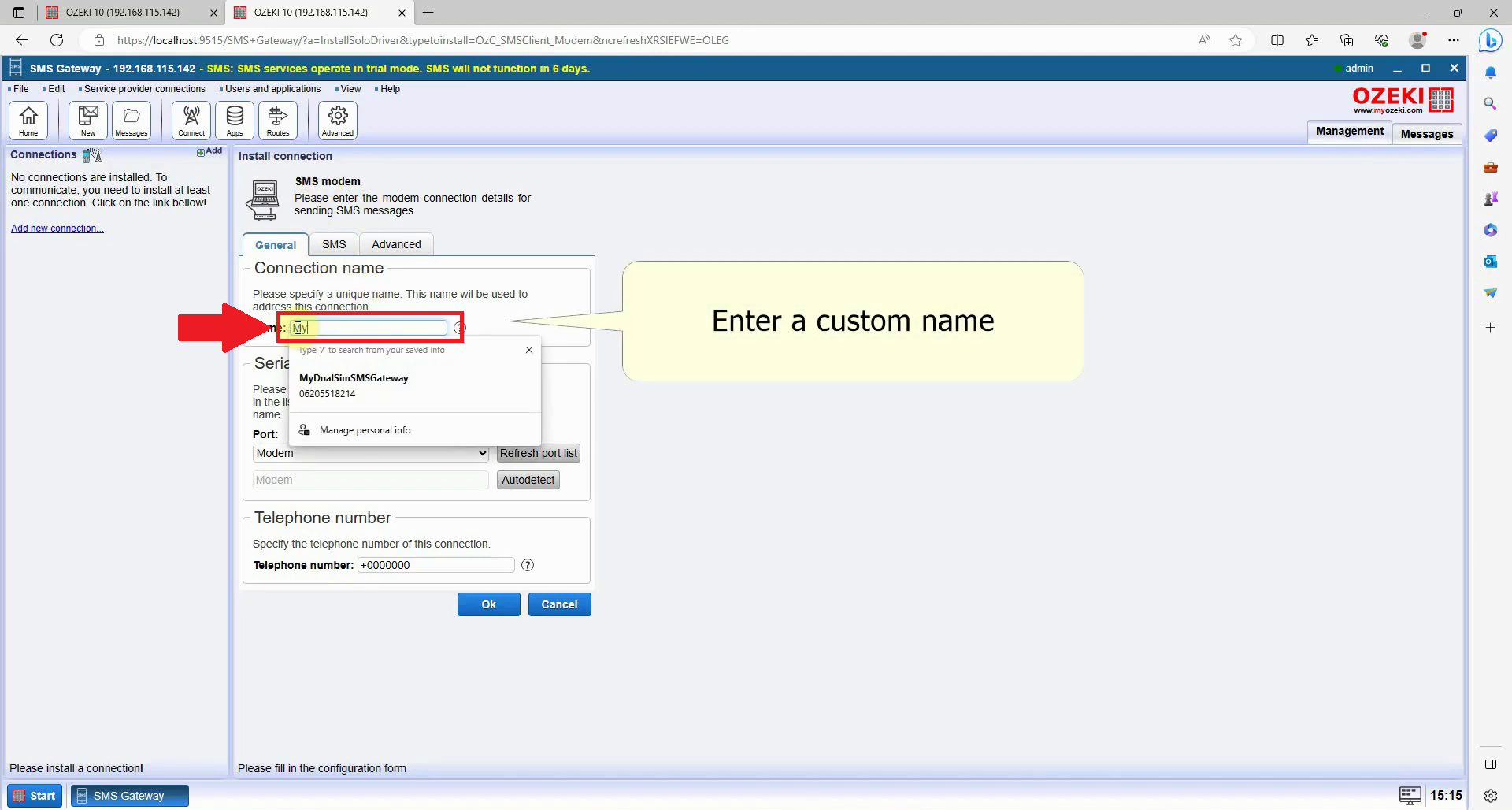Click the Refresh port list button
The image size is (1512, 810).
[x=538, y=453]
